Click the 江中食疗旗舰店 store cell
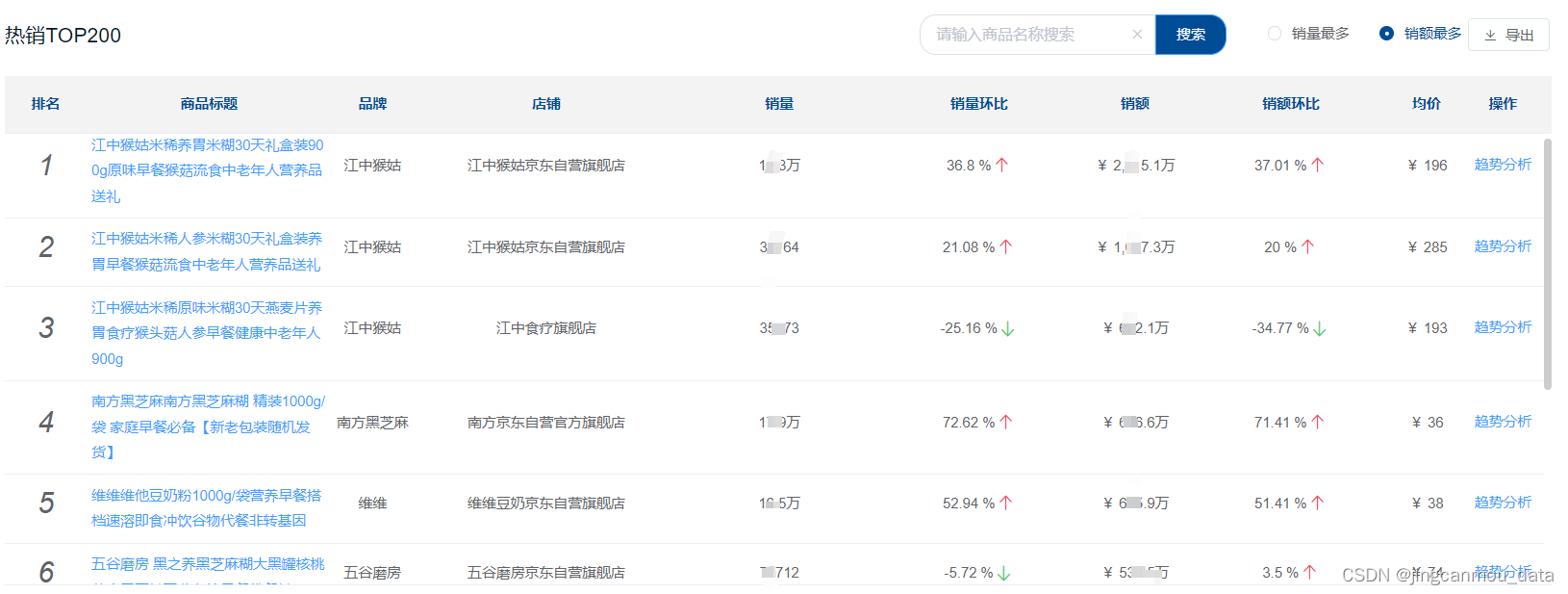Screen dimensions: 1568x594 545,328
